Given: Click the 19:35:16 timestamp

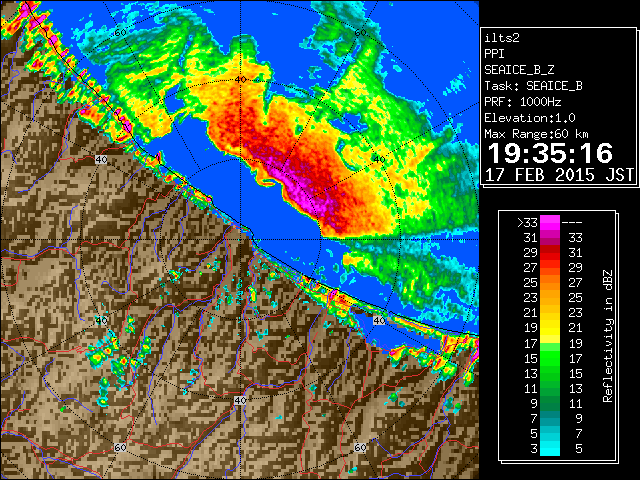Looking at the screenshot, I should pyautogui.click(x=550, y=153).
